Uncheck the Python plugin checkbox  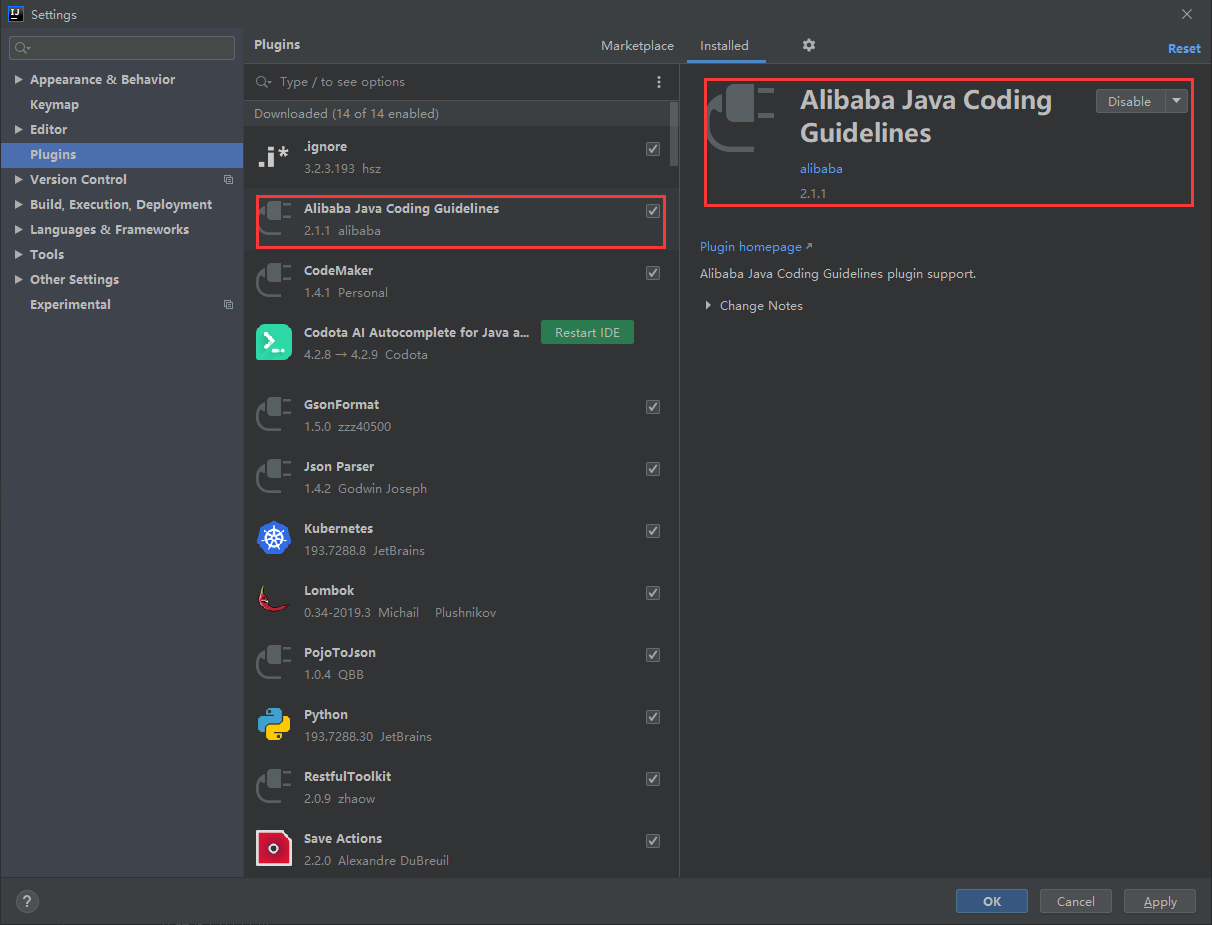tap(653, 717)
